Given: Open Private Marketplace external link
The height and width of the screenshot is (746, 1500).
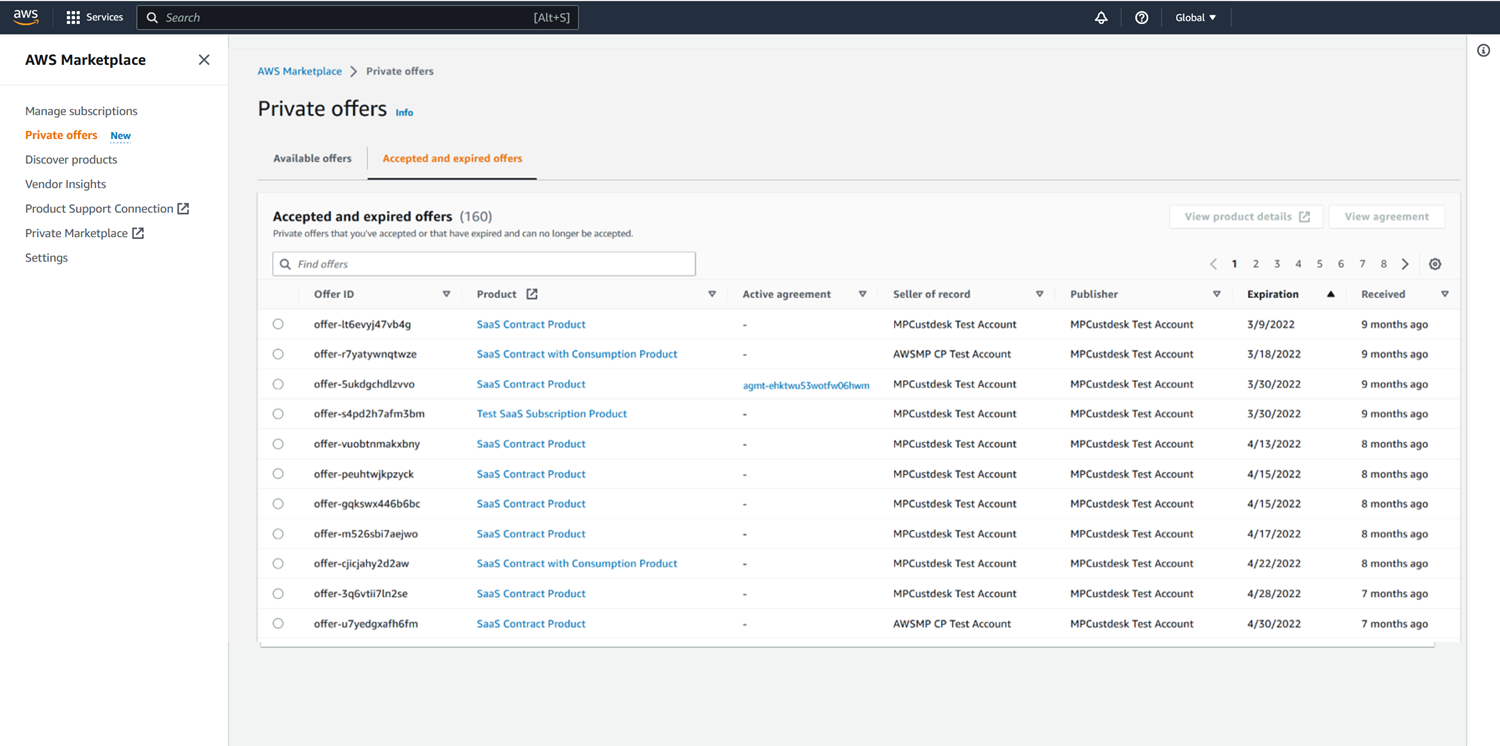Looking at the screenshot, I should (85, 233).
